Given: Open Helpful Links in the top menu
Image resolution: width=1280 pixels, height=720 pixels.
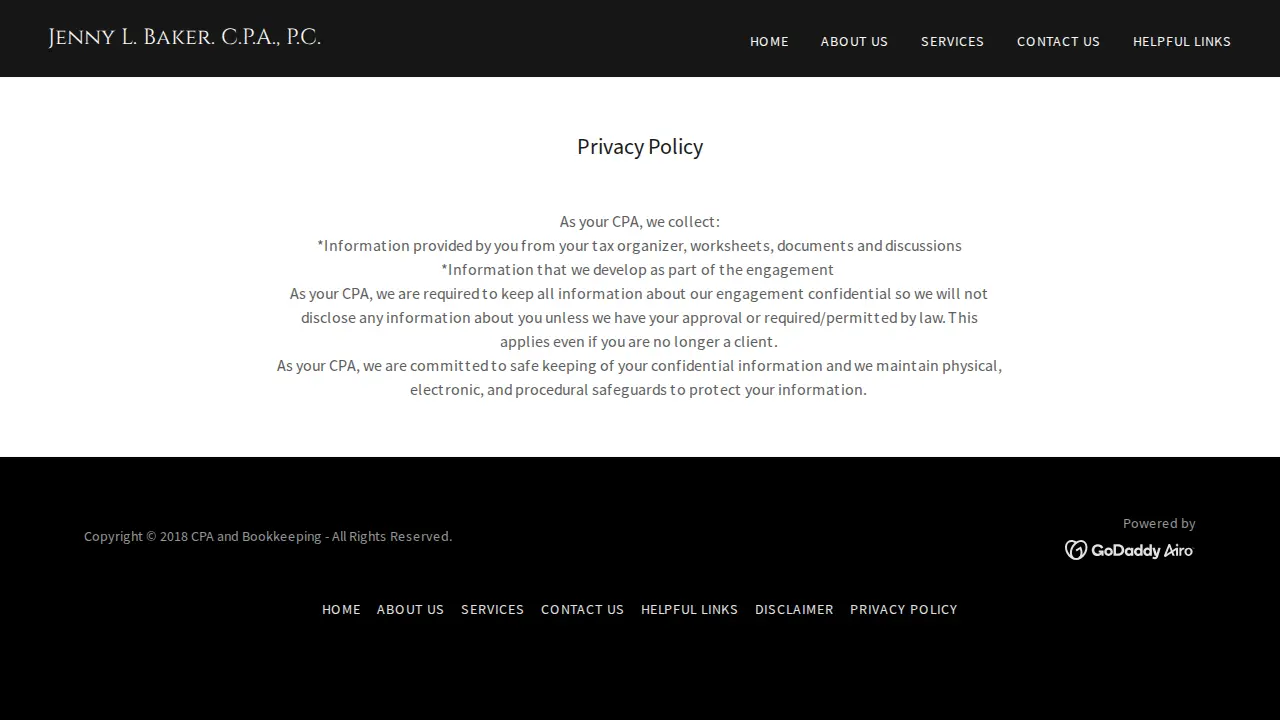Looking at the screenshot, I should 1182,41.
